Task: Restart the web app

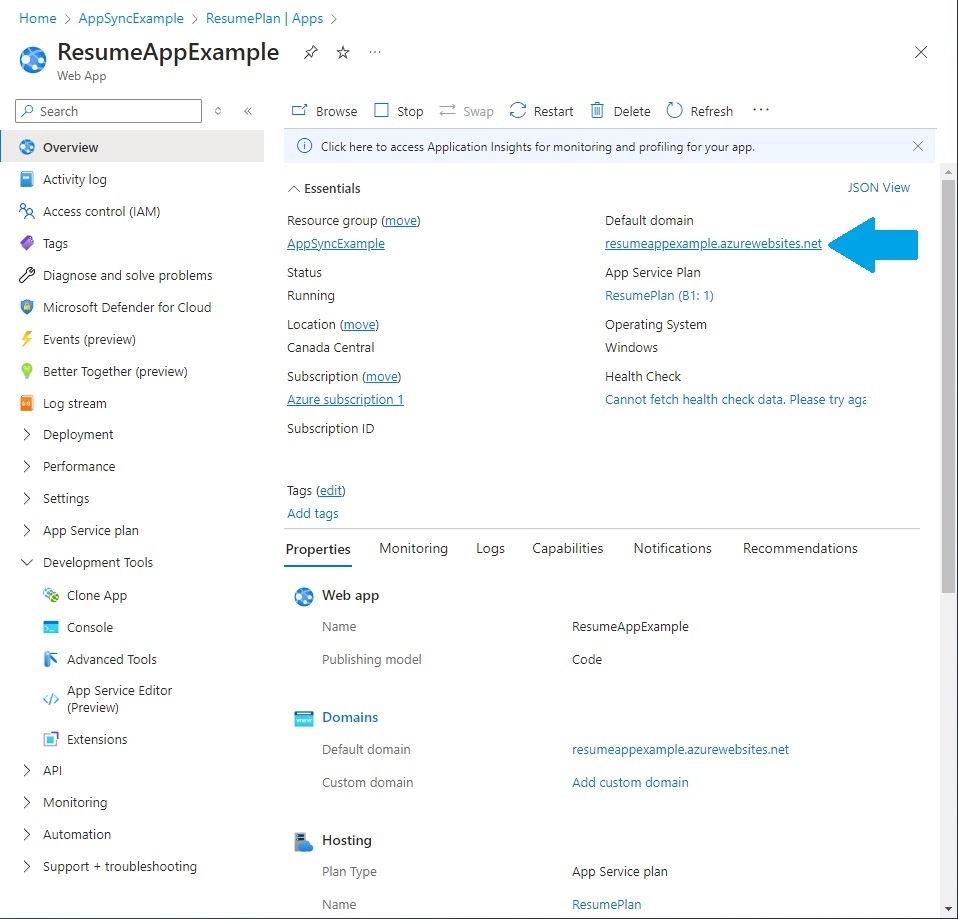Action: point(541,111)
